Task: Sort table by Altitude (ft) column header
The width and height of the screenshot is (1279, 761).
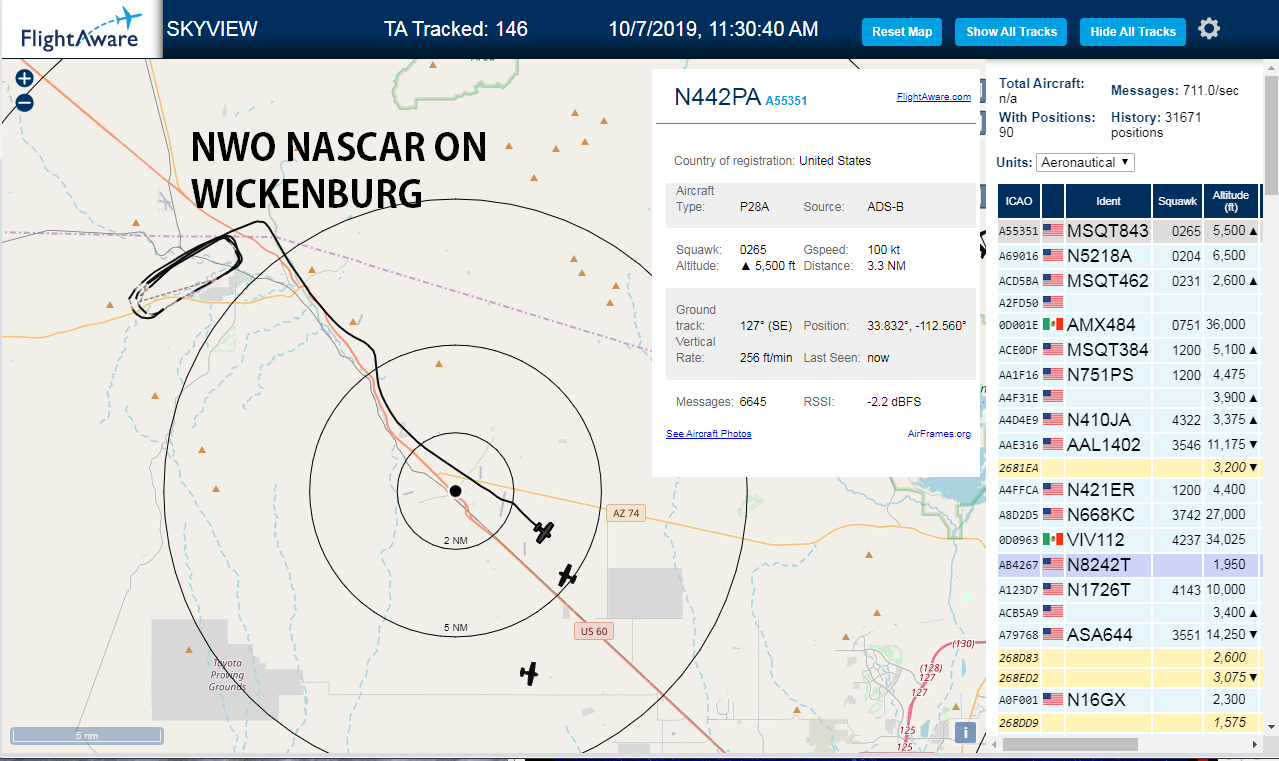Action: 1231,201
